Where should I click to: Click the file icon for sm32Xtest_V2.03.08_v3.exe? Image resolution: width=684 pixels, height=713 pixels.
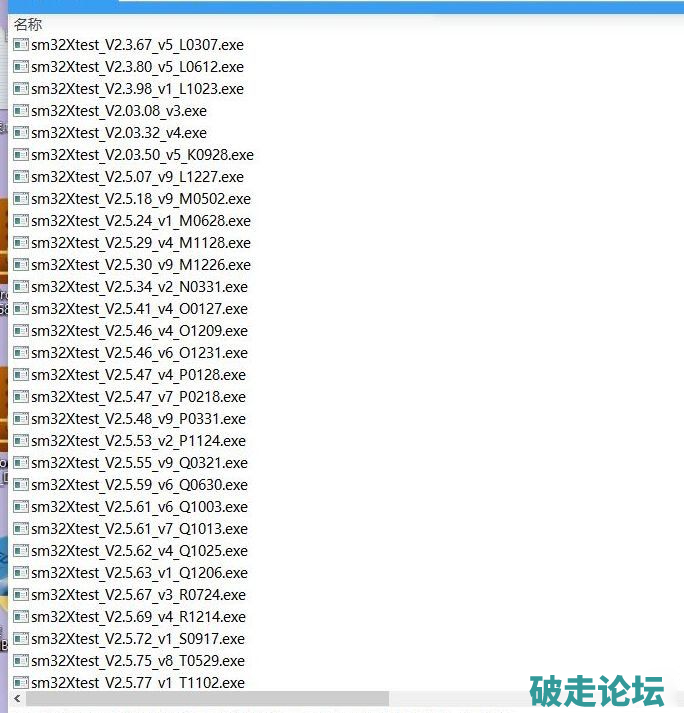pyautogui.click(x=20, y=111)
